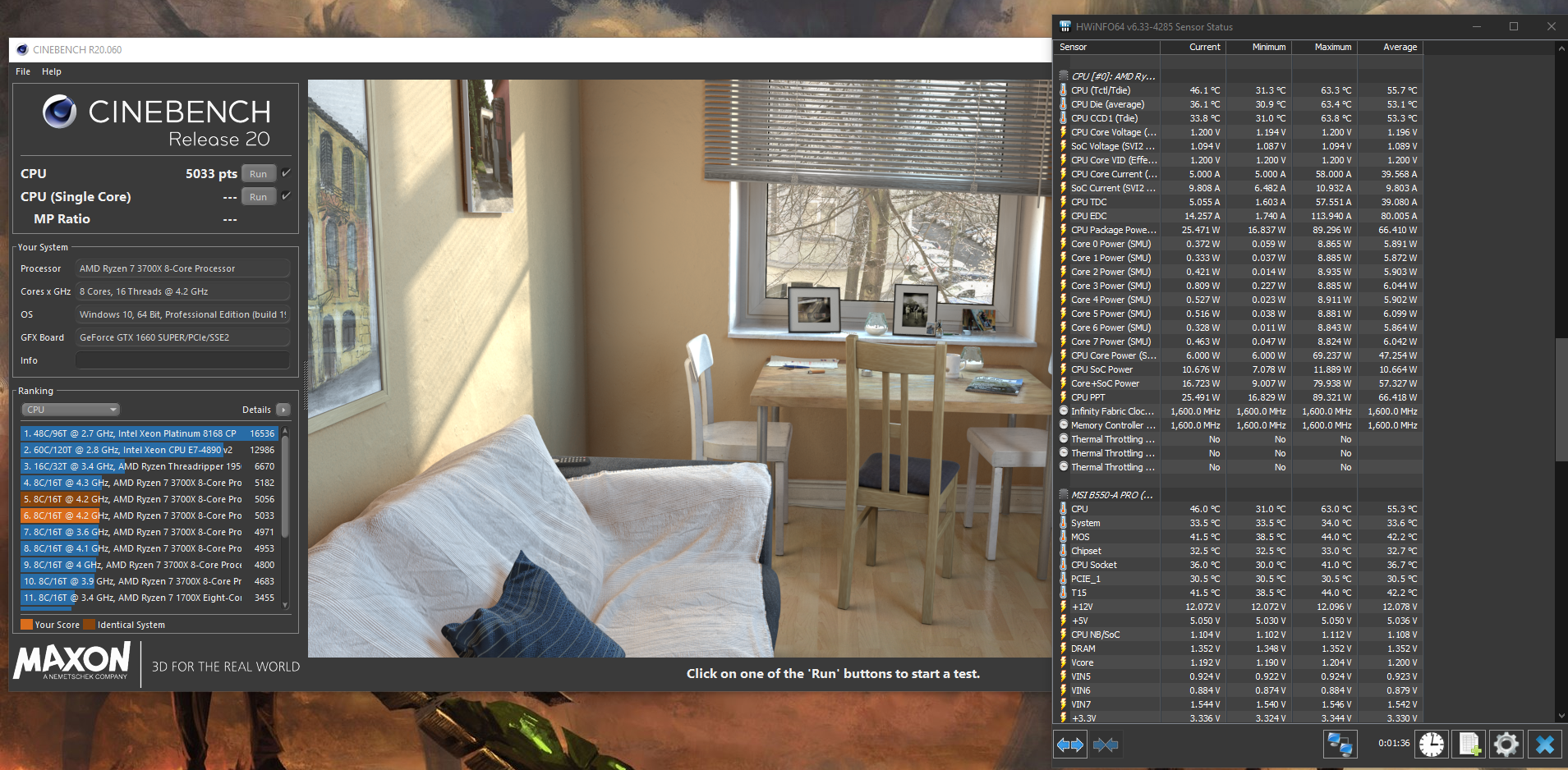Viewport: 1568px width, 770px height.
Task: Click the thermometer icon beside CPU (Tctl/Tdie)
Action: pyautogui.click(x=1064, y=90)
